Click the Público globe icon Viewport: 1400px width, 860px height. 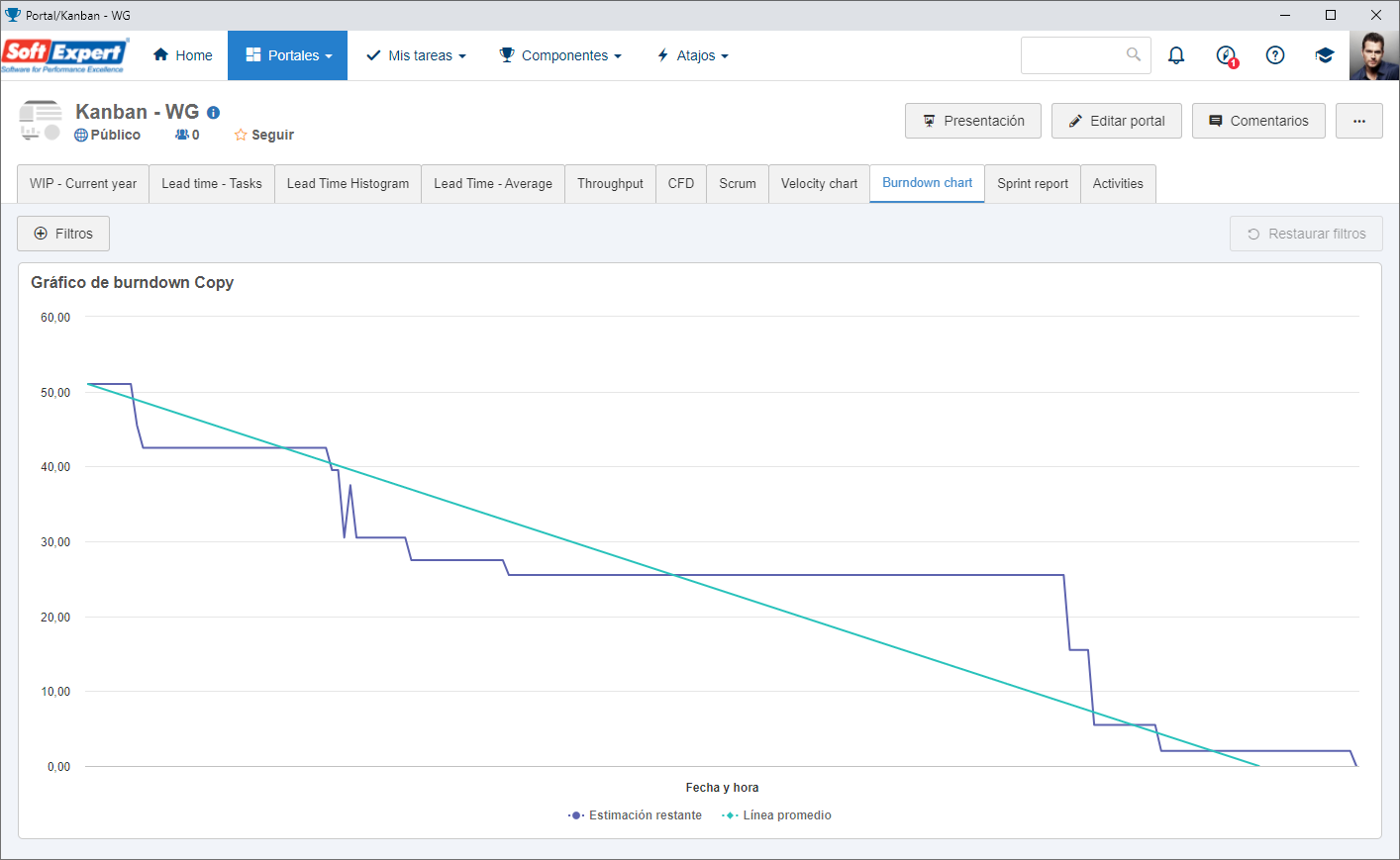pyautogui.click(x=81, y=136)
